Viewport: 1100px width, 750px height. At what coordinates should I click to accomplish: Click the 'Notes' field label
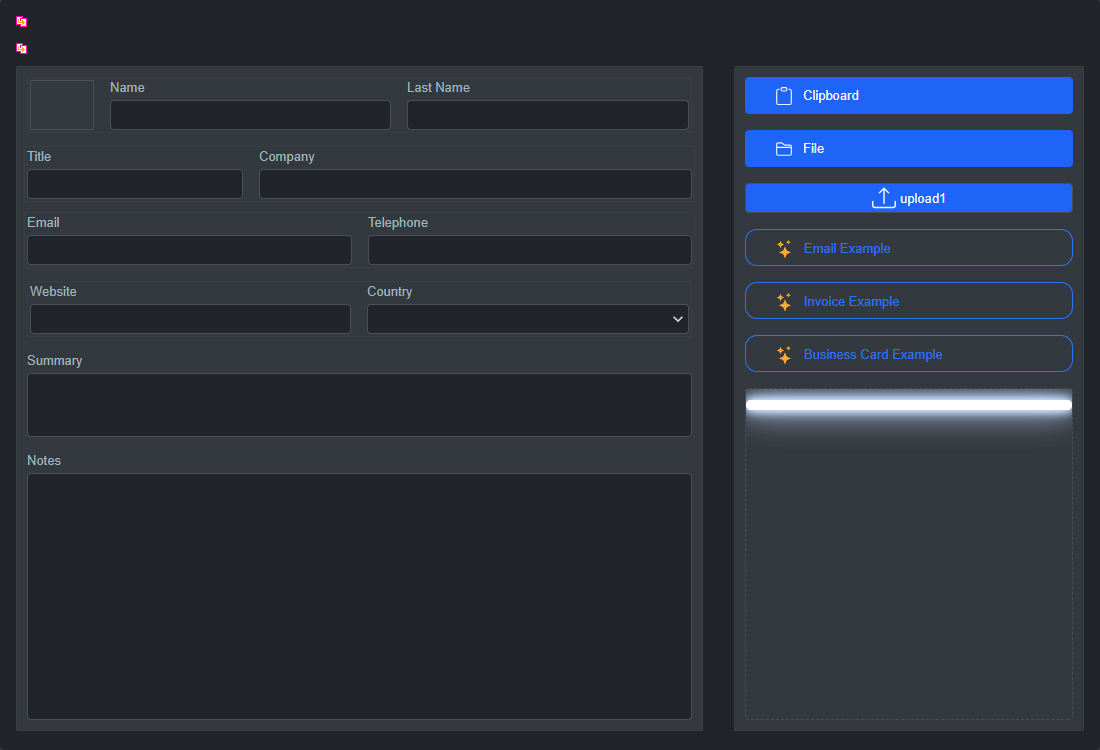(44, 460)
